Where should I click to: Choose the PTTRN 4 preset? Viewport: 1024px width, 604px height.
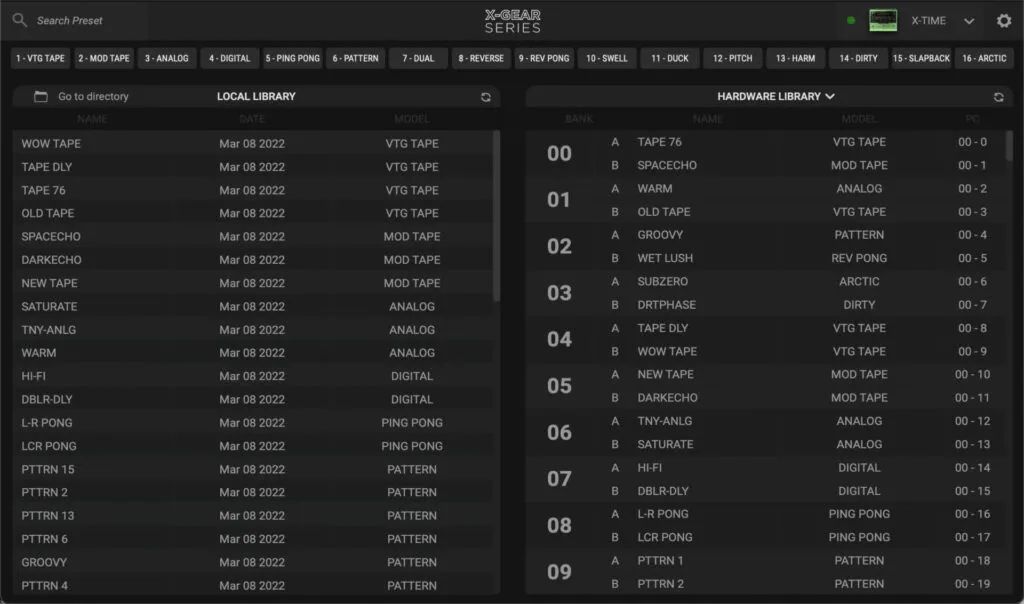[253, 586]
